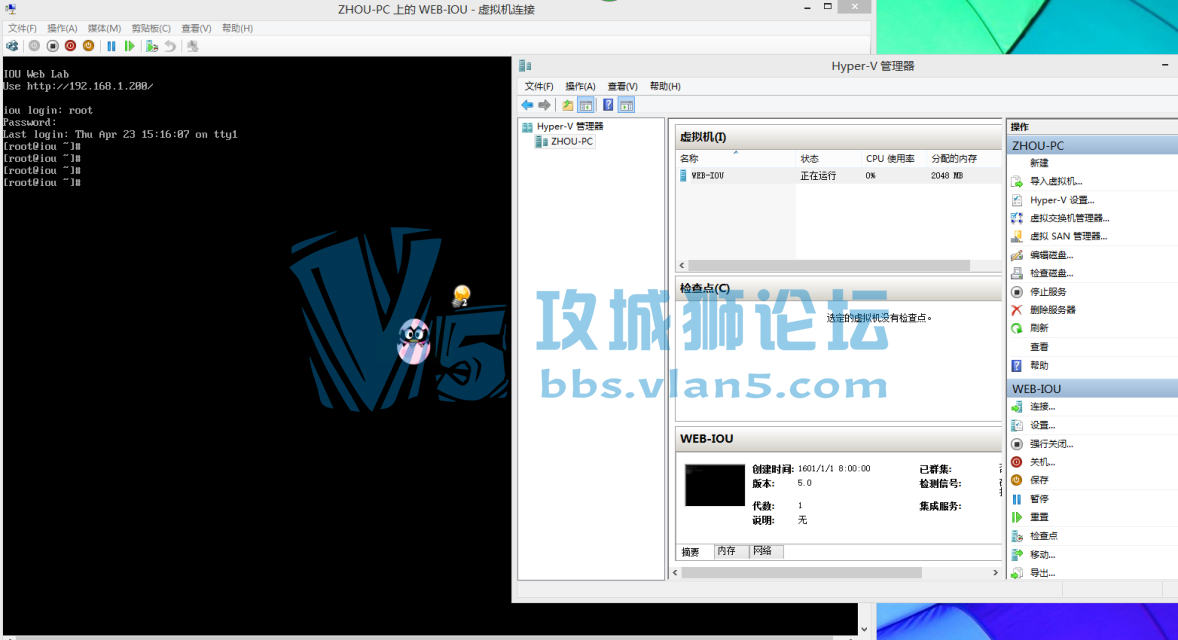Select Hyper-V 管理器 root tree node

(x=569, y=126)
